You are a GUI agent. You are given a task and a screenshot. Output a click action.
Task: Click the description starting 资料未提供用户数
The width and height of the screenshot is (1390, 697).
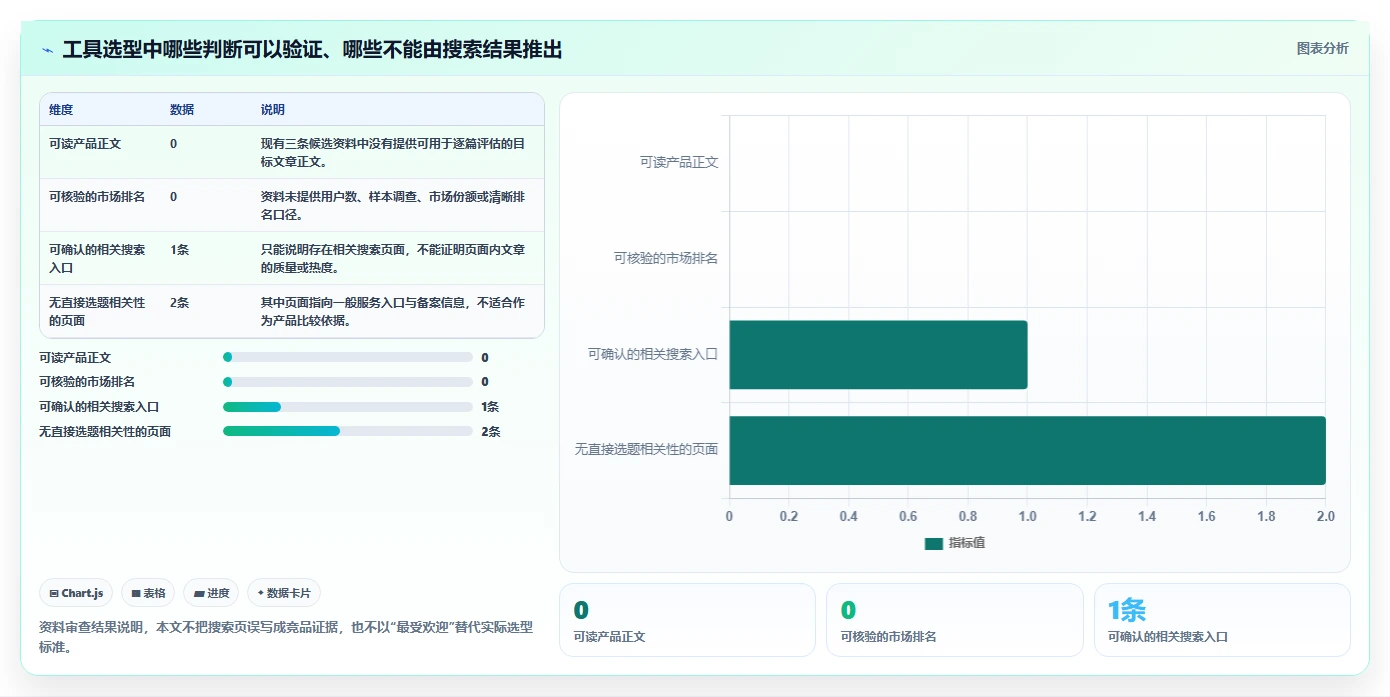coord(393,205)
